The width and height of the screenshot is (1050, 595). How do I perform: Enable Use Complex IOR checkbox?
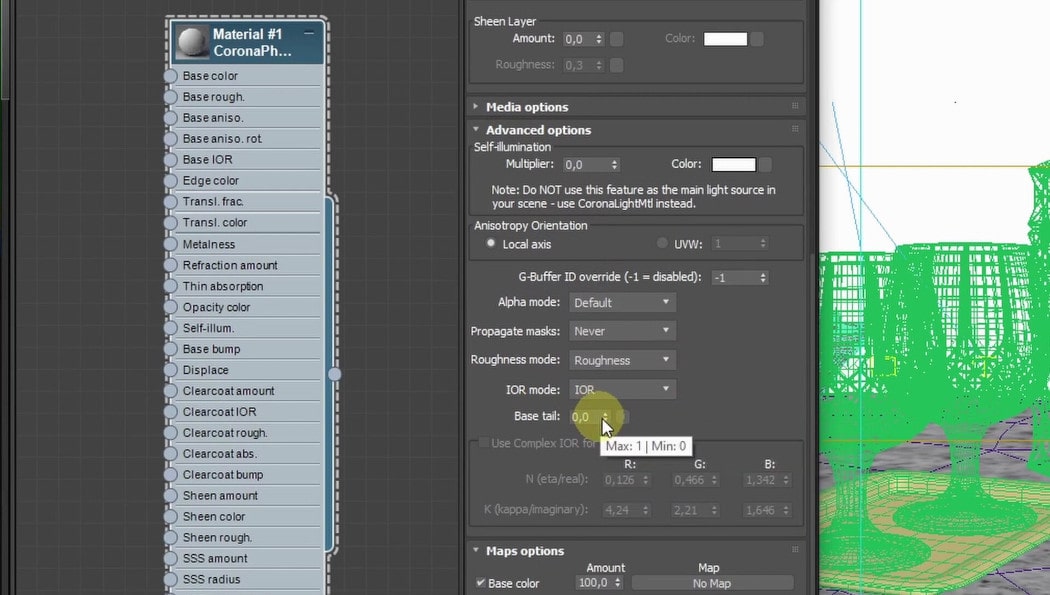pos(483,442)
